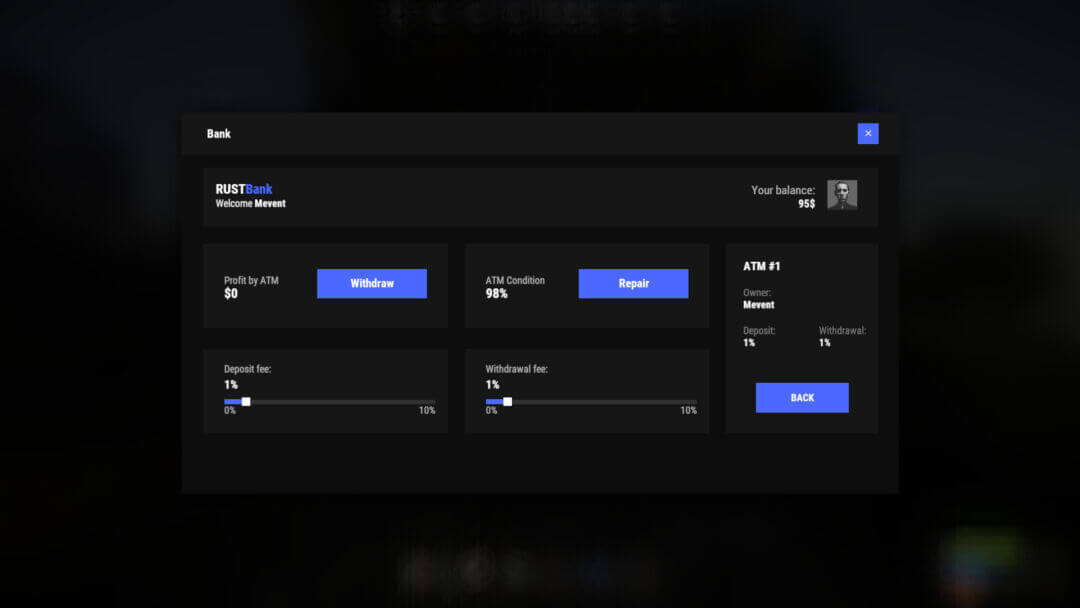Image resolution: width=1080 pixels, height=608 pixels.
Task: Click the RUSTBank logo
Action: point(243,188)
